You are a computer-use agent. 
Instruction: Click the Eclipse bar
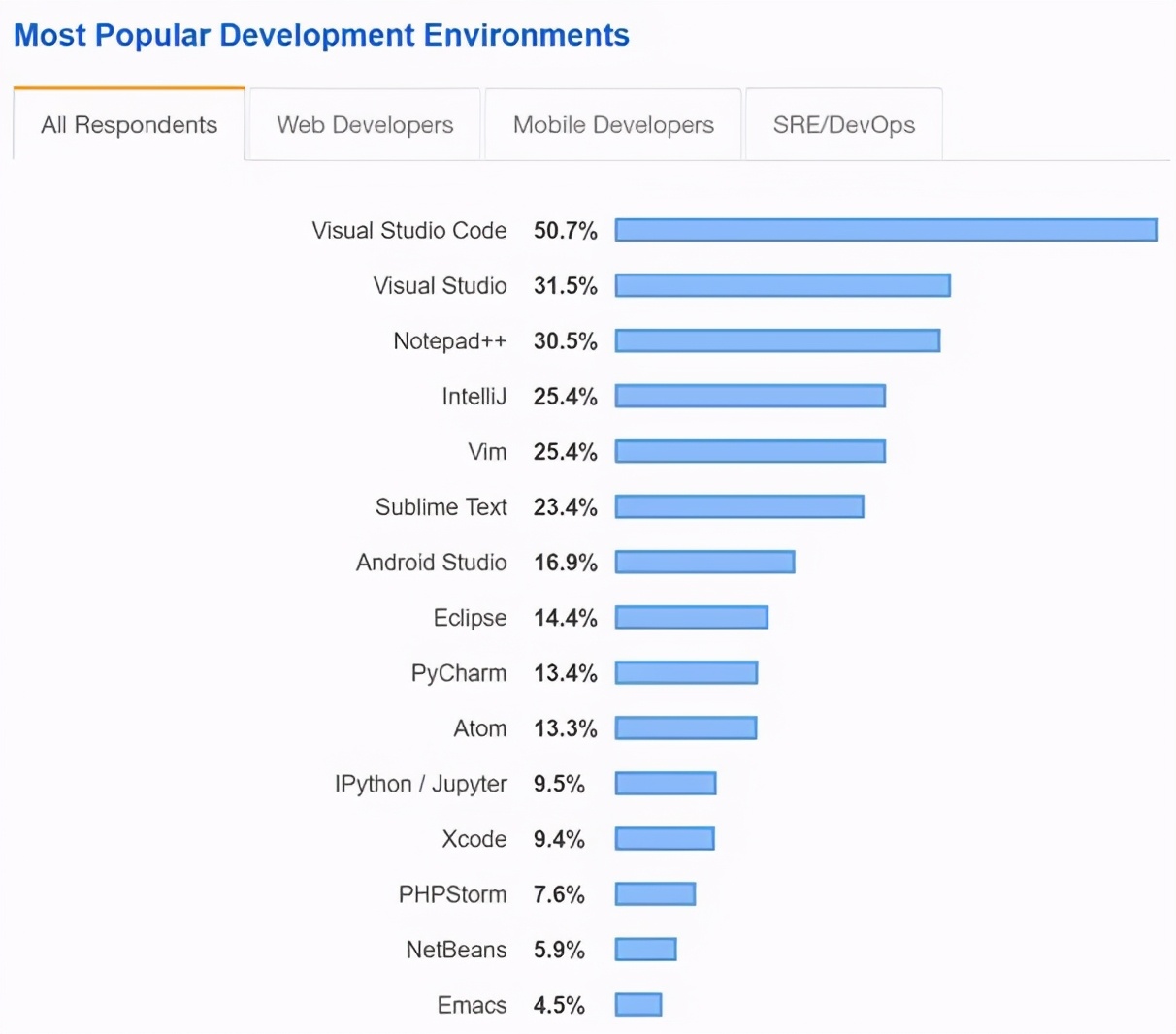692,617
